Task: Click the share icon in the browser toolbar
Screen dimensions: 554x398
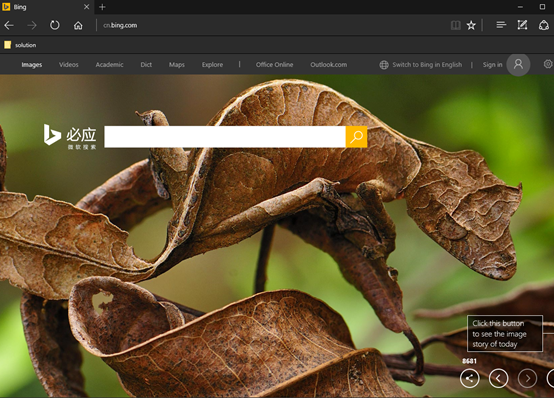Action: (x=544, y=25)
